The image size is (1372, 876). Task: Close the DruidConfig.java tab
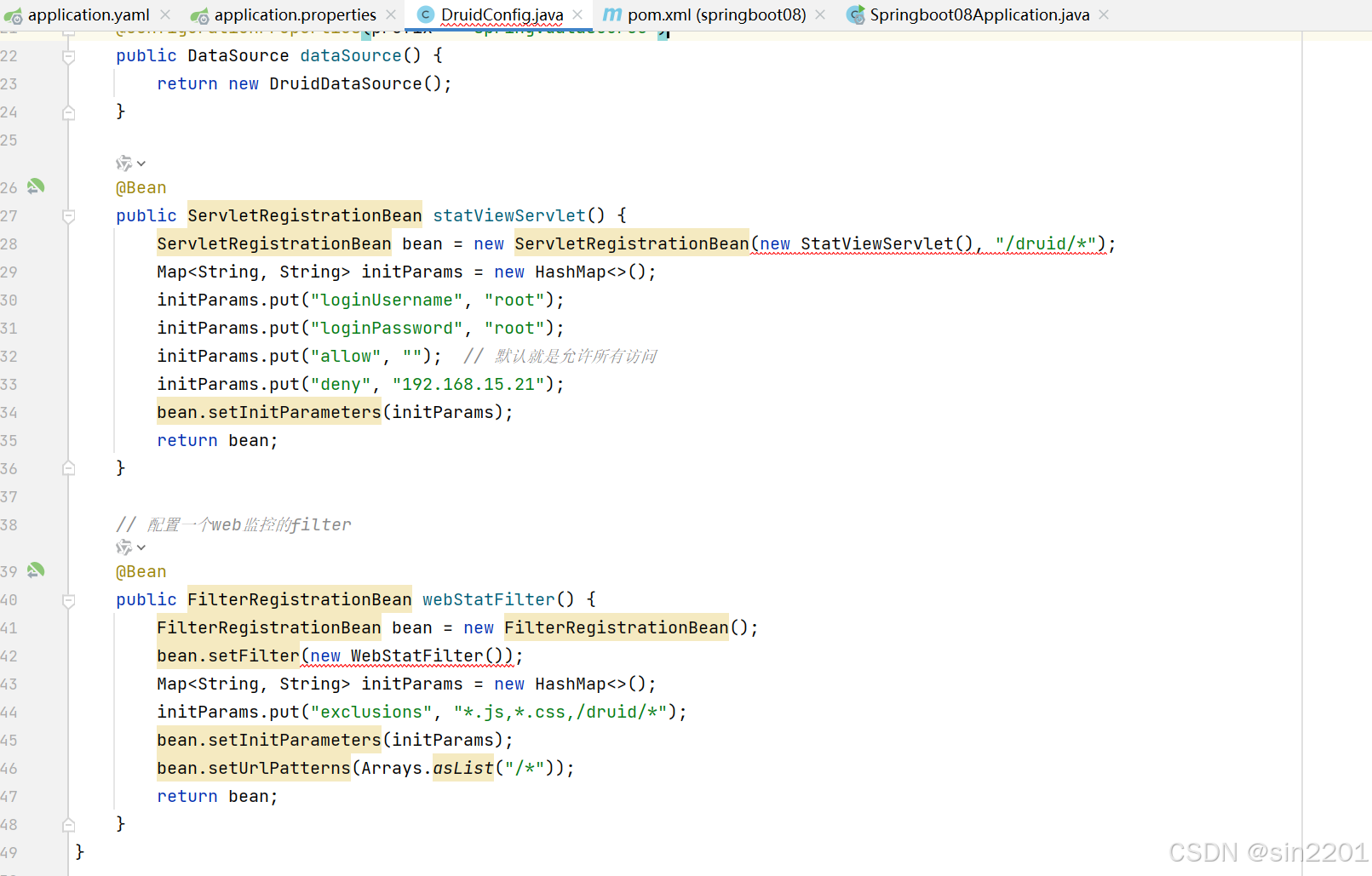pyautogui.click(x=577, y=14)
